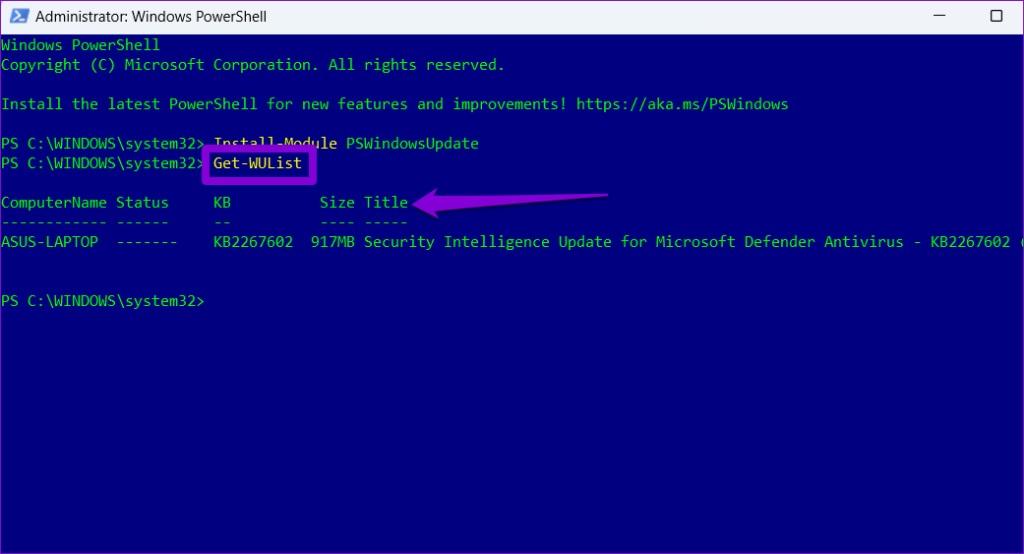Image resolution: width=1024 pixels, height=554 pixels.
Task: Click the KB2267602 value in KB column
Action: 253,242
